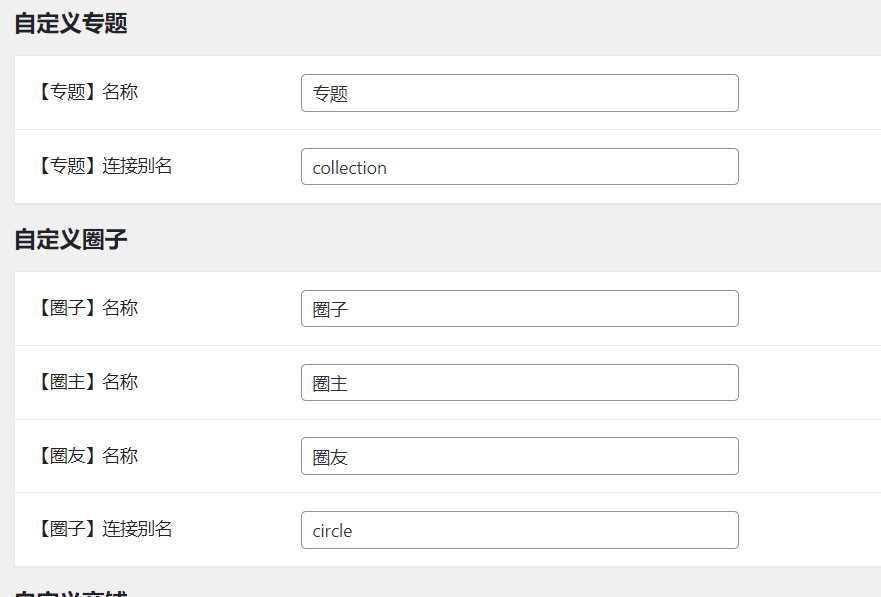Click the 【圈主】名称 label
The image size is (881, 597).
pyautogui.click(x=88, y=382)
